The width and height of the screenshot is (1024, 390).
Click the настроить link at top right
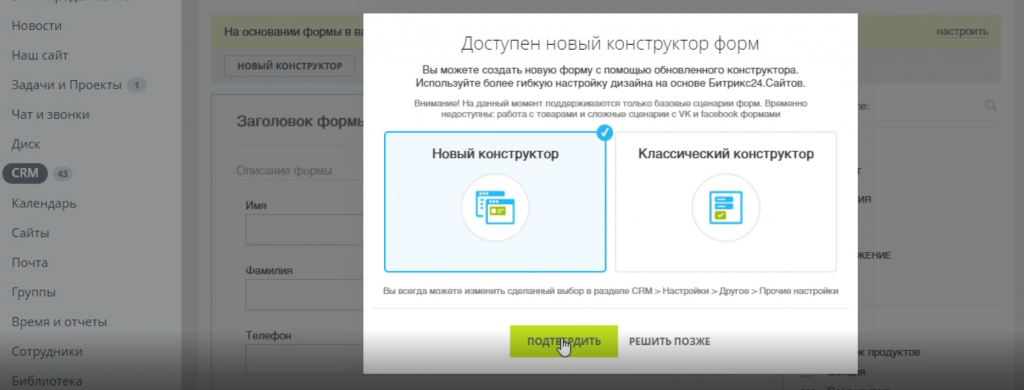tap(962, 31)
